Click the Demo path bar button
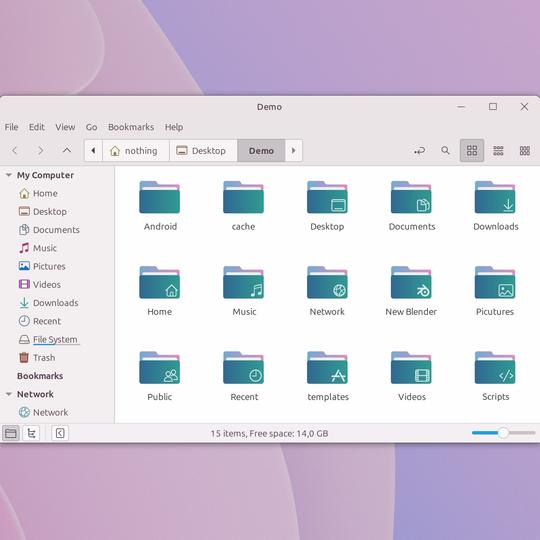Viewport: 540px width, 540px height. (x=261, y=150)
